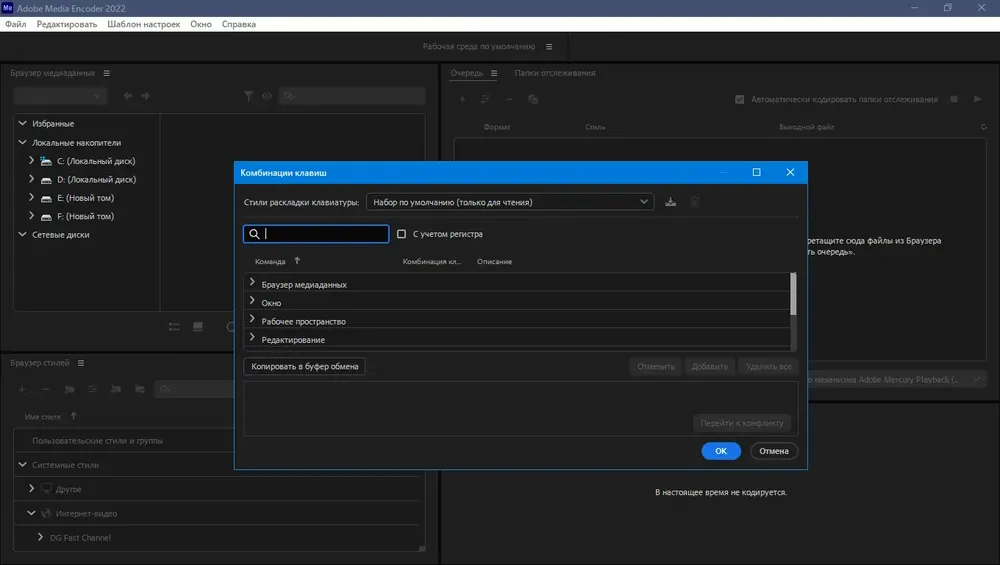This screenshot has width=1000, height=565.
Task: Collapse the Системные стили group
Action: click(x=22, y=464)
